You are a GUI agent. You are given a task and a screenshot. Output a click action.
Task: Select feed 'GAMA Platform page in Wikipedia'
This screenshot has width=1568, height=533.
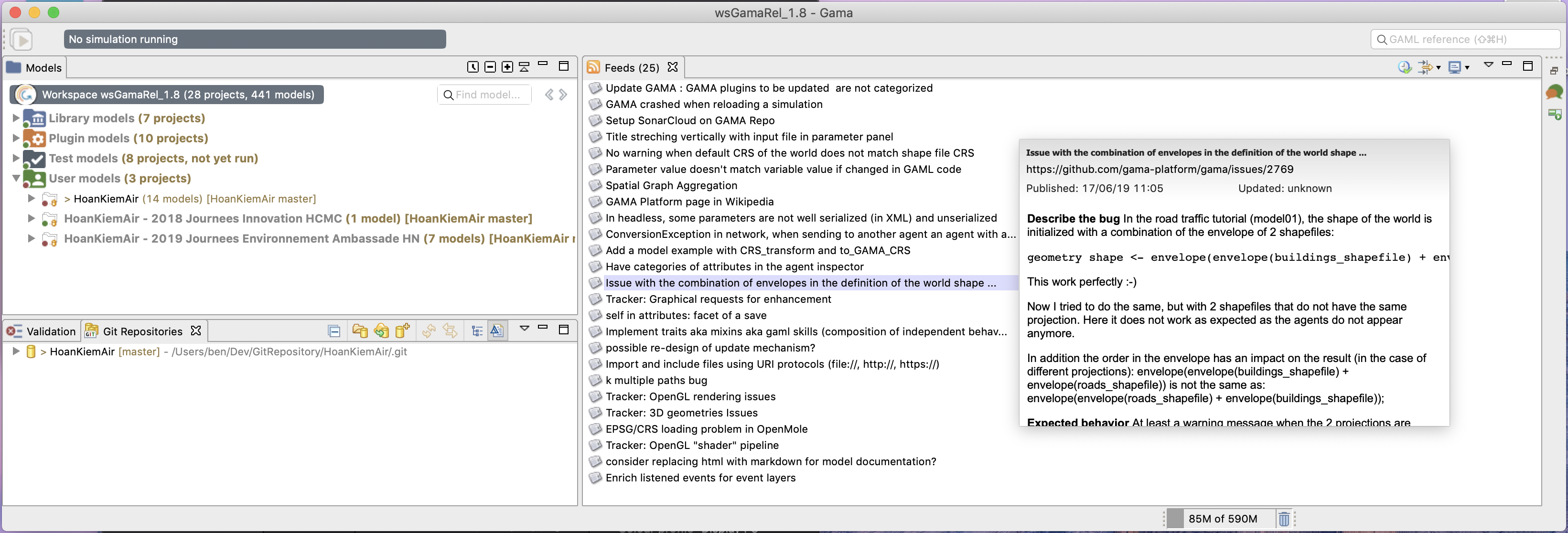coord(690,202)
